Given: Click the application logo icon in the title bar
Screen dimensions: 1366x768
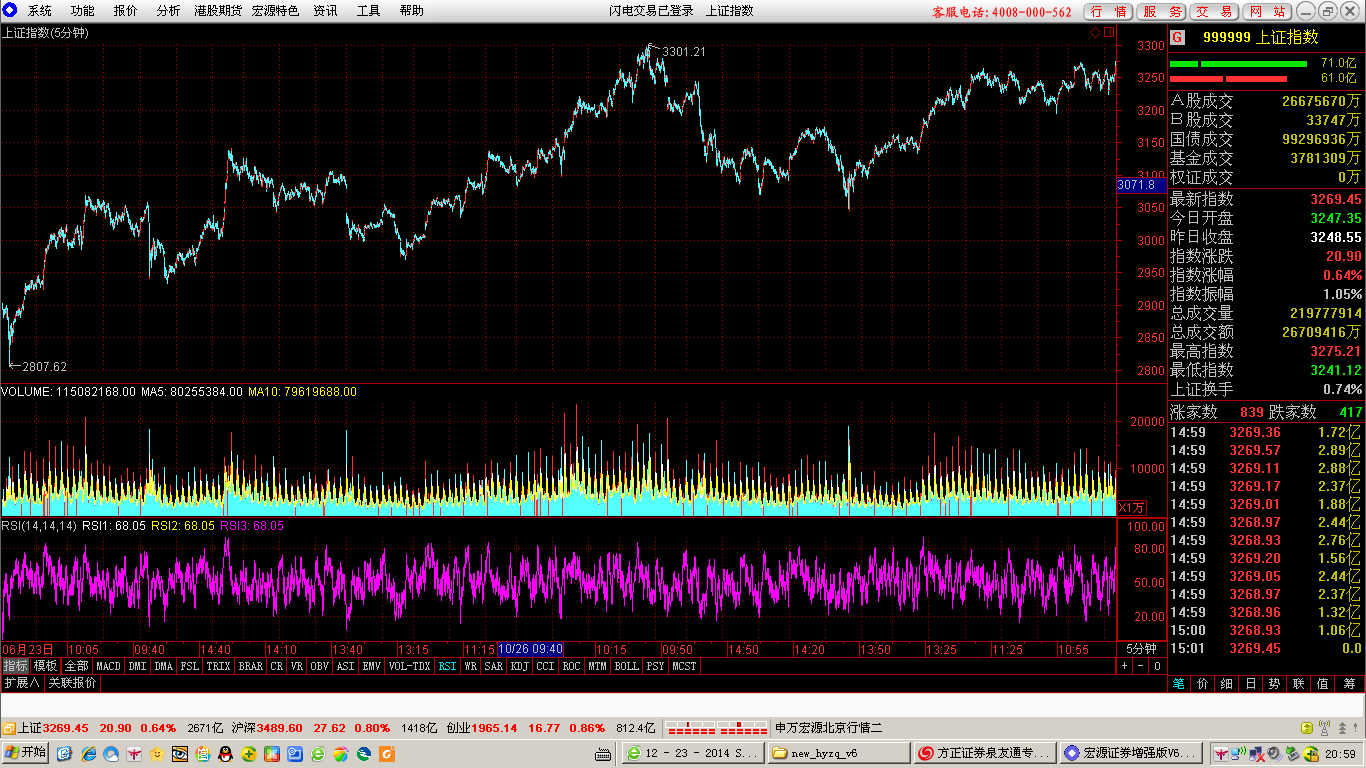Looking at the screenshot, I should coord(10,10).
